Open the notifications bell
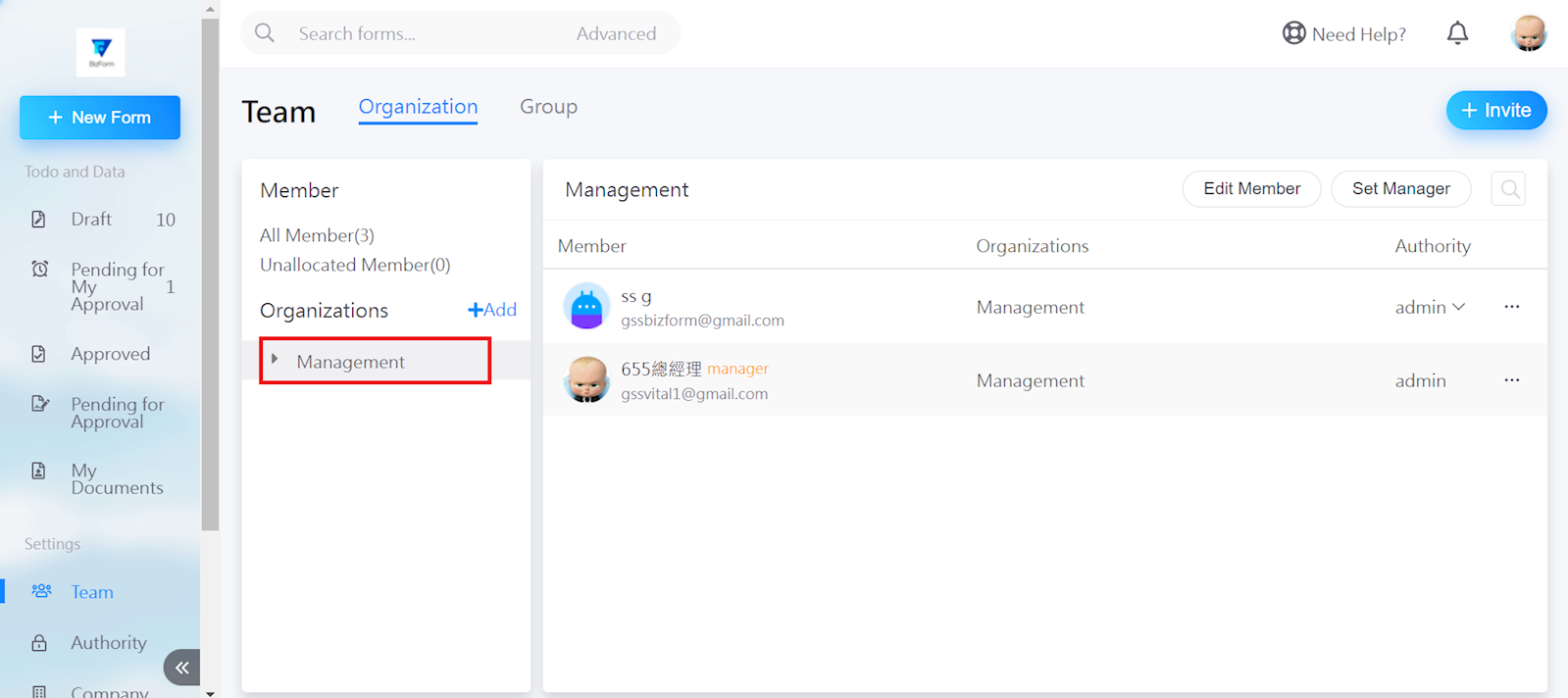 (1457, 33)
